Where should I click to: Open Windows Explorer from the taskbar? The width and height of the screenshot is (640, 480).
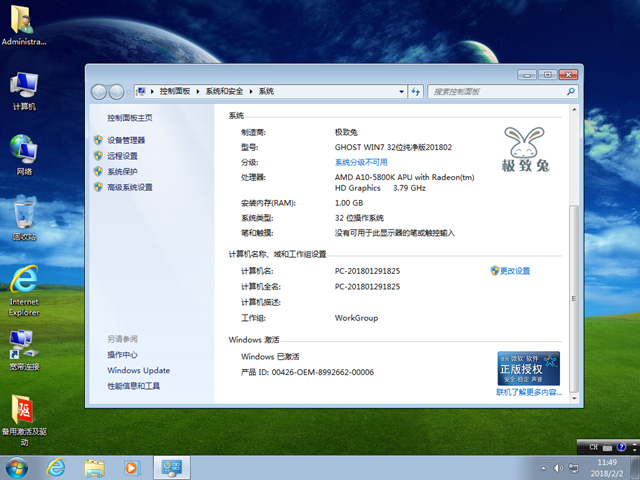click(94, 468)
